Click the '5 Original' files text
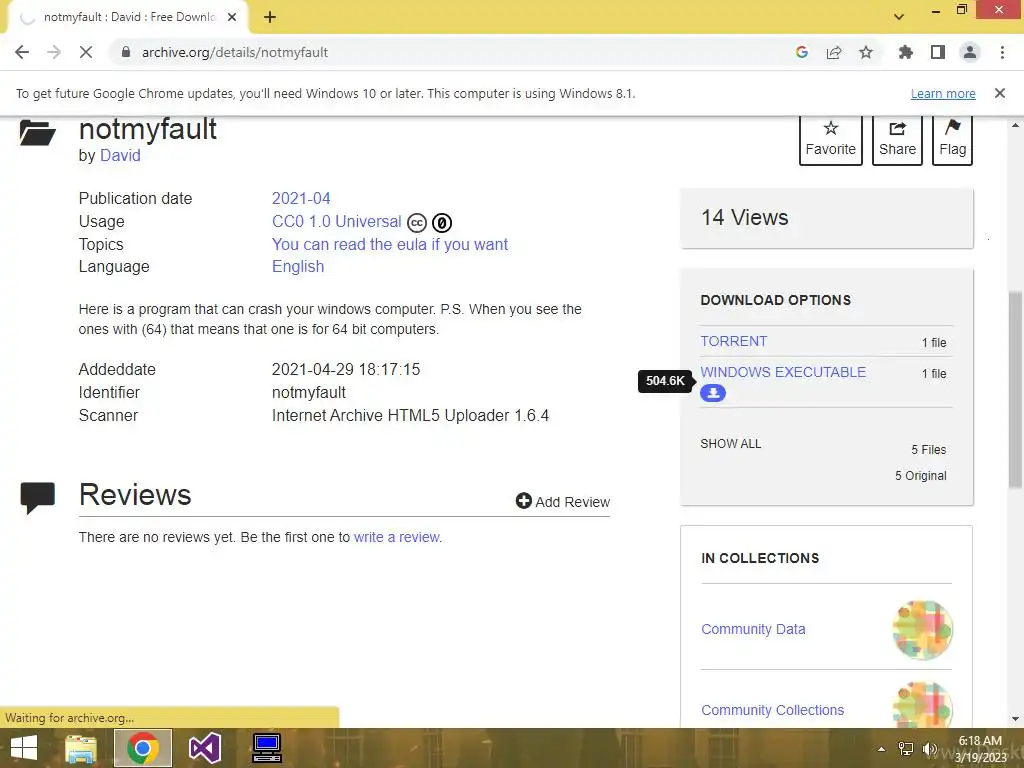The image size is (1024, 768). (920, 476)
